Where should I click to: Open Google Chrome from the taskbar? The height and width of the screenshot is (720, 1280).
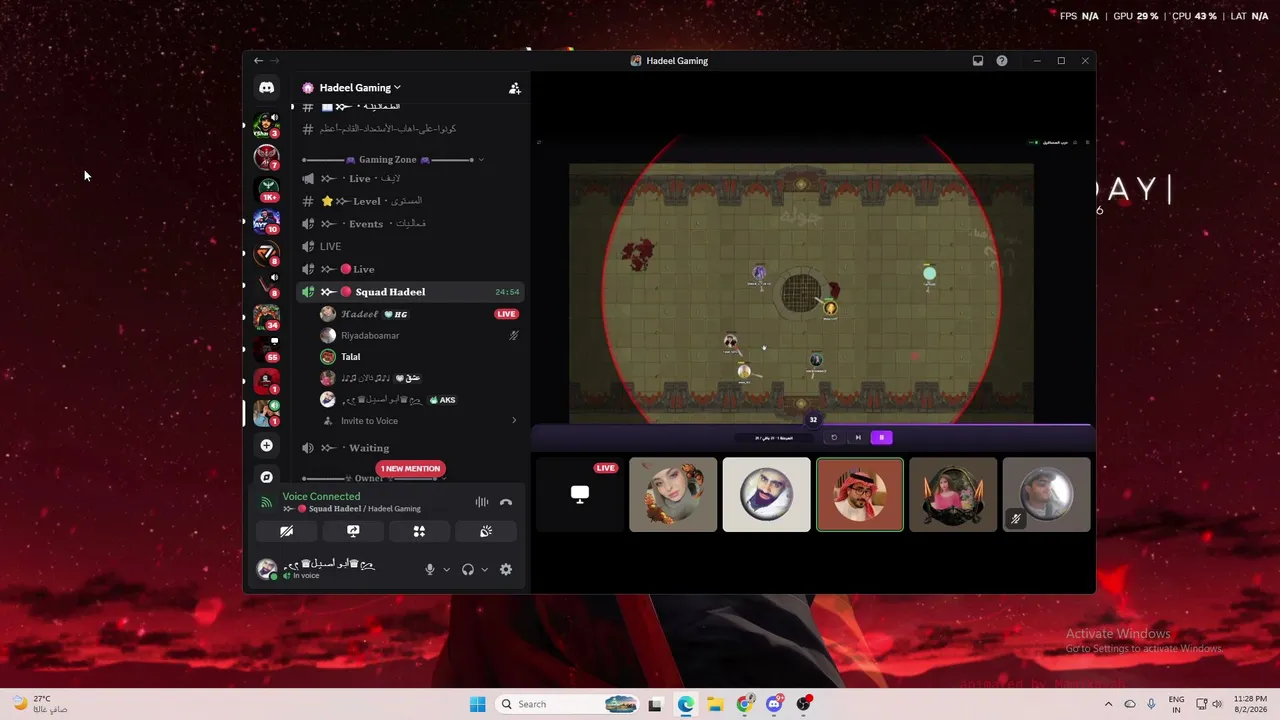click(745, 704)
